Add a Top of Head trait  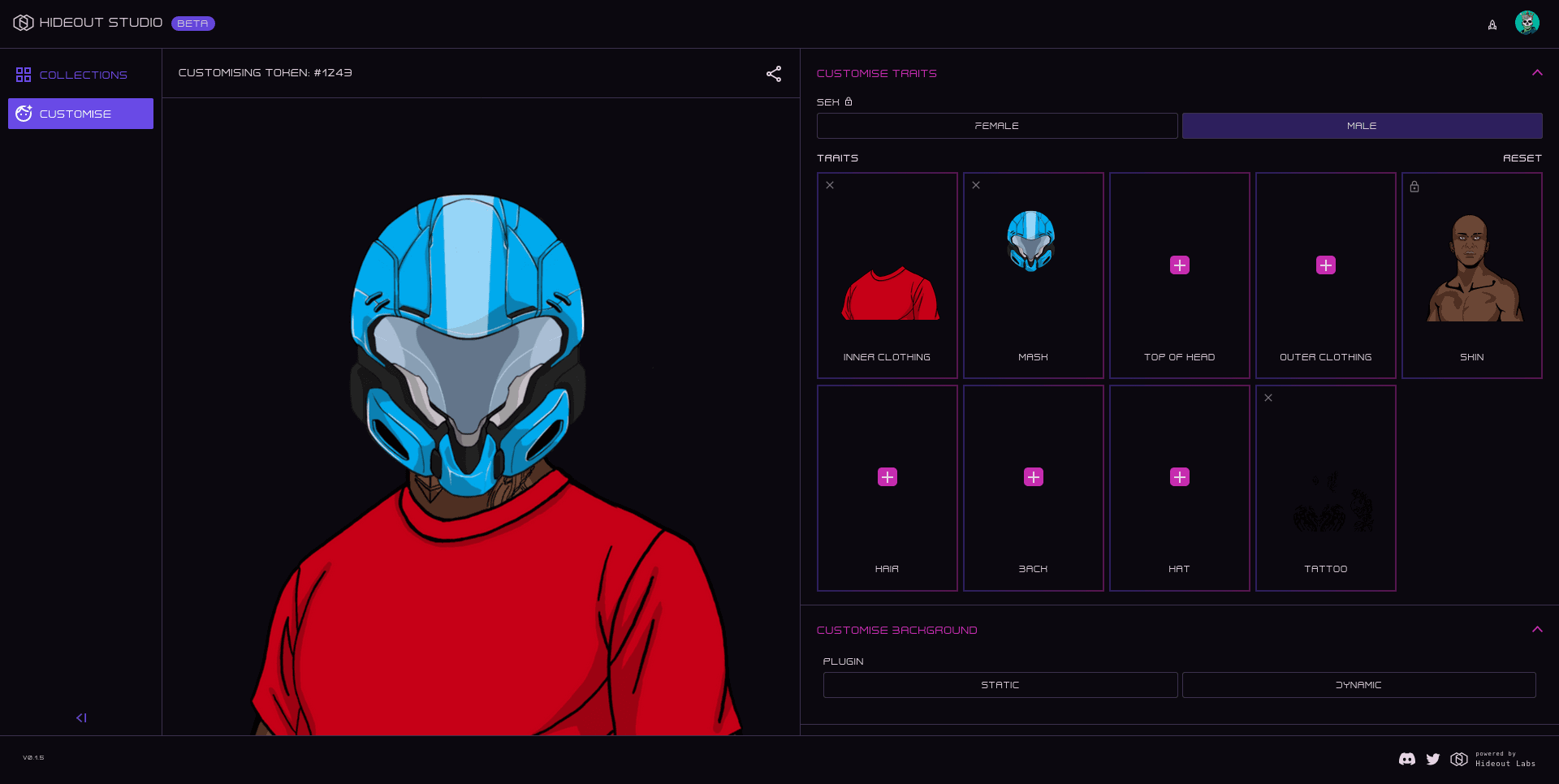point(1179,265)
